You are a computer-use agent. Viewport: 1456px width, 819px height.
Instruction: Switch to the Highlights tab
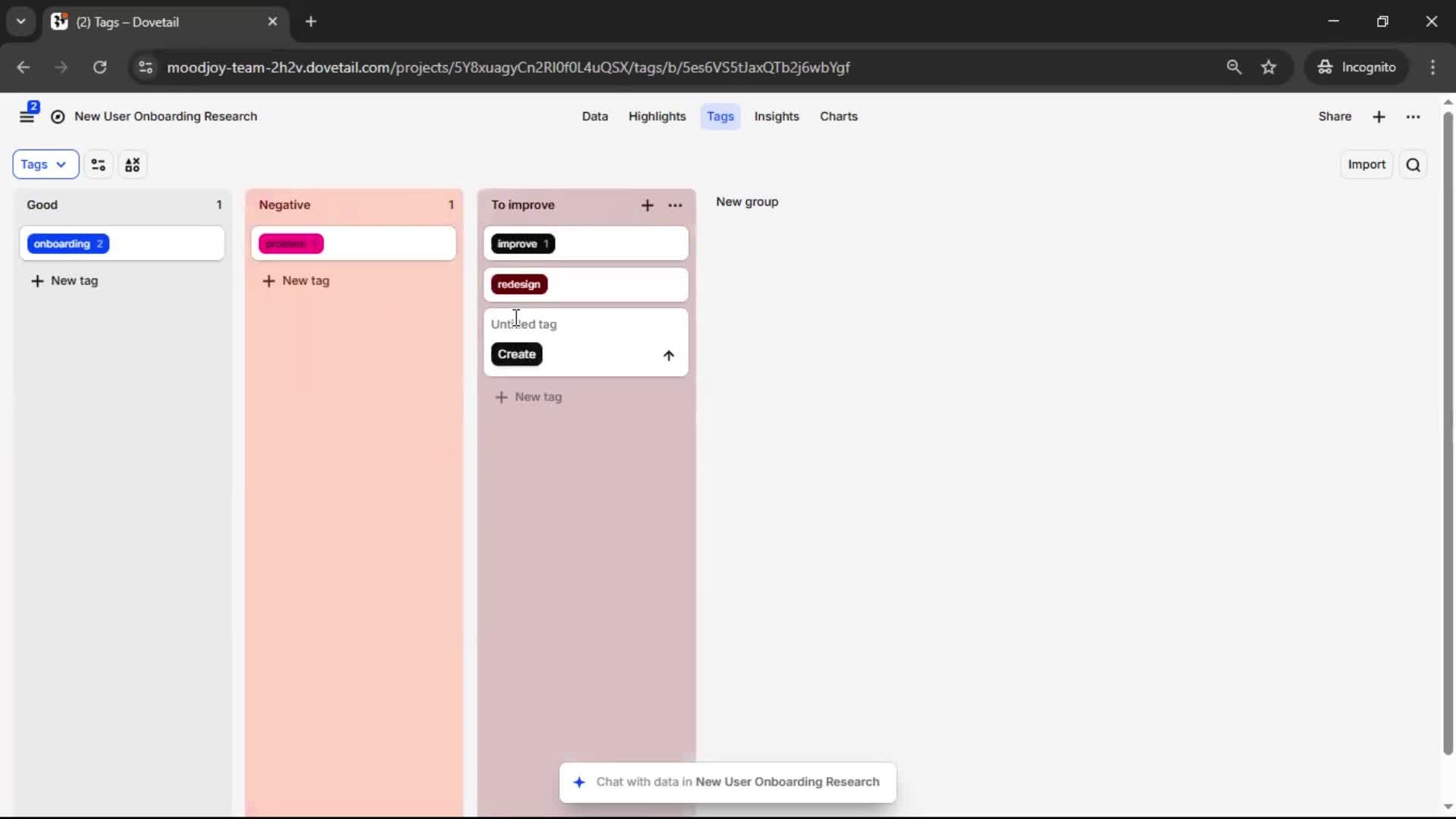657,117
